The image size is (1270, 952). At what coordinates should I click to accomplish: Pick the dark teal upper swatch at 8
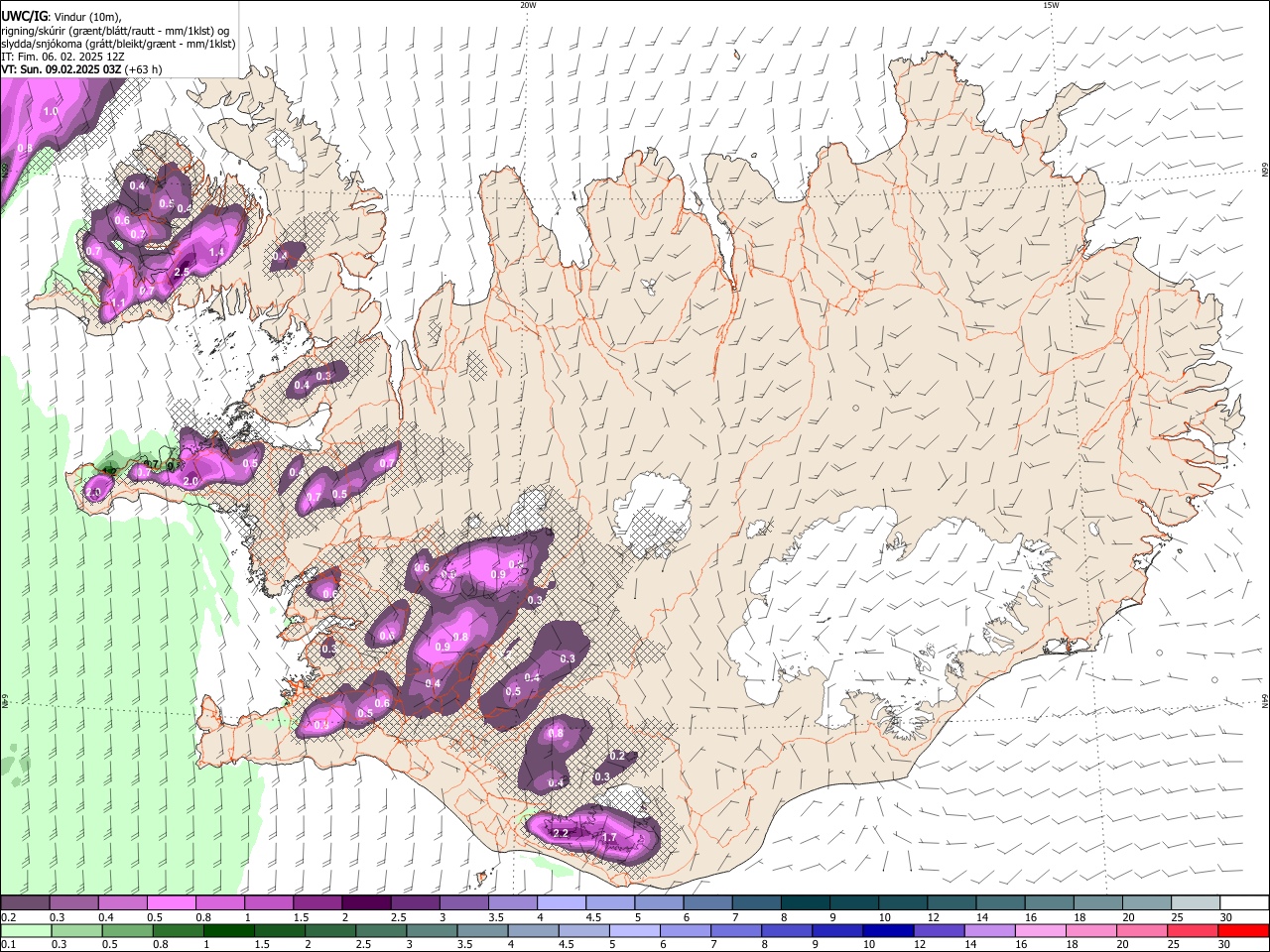806,903
